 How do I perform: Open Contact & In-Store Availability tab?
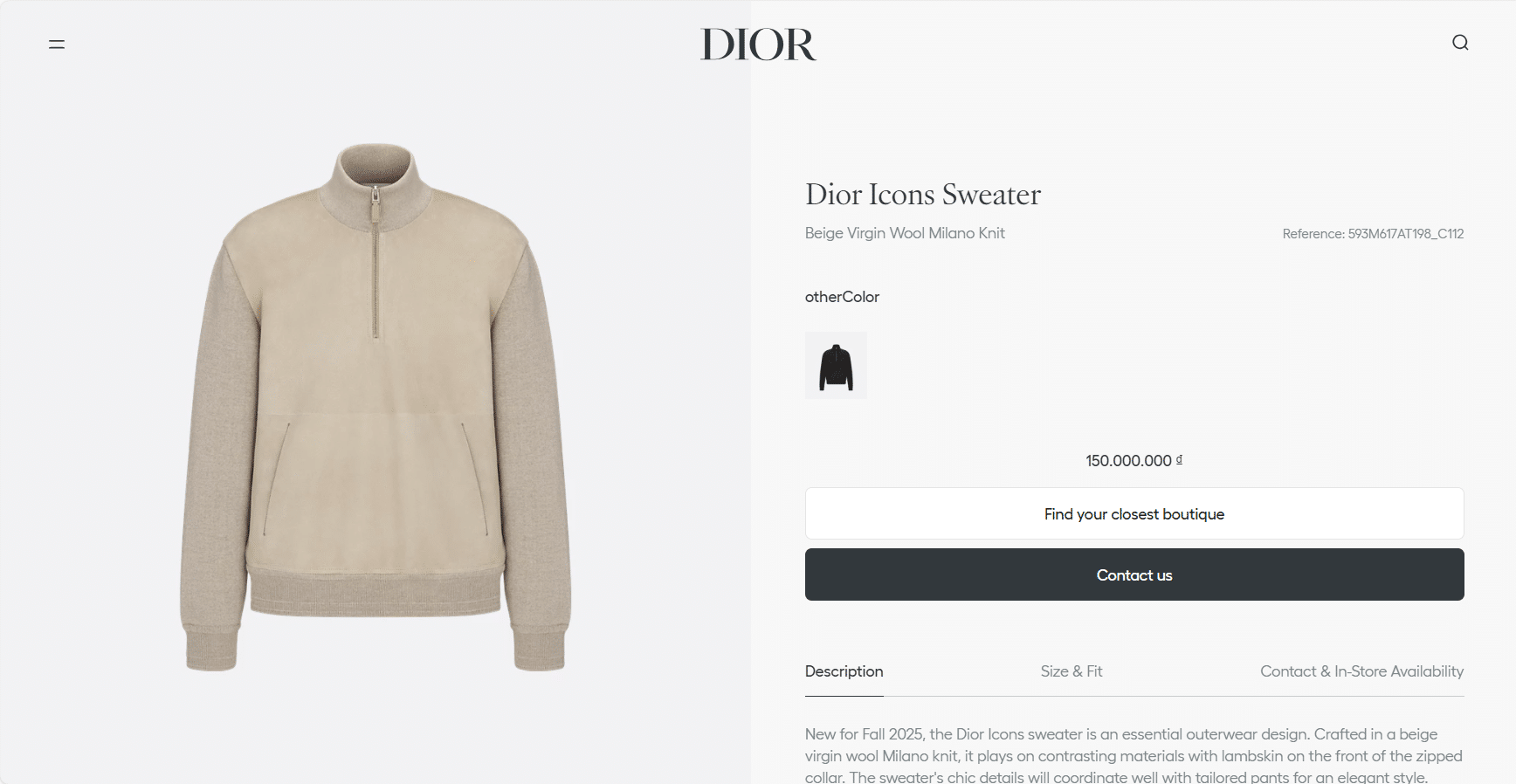pos(1361,671)
